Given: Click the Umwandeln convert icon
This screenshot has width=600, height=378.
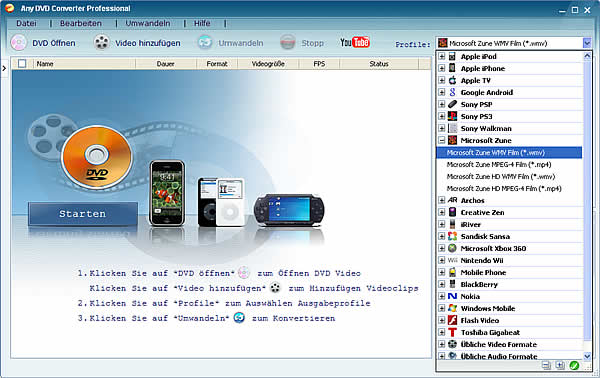Looking at the screenshot, I should tap(205, 42).
